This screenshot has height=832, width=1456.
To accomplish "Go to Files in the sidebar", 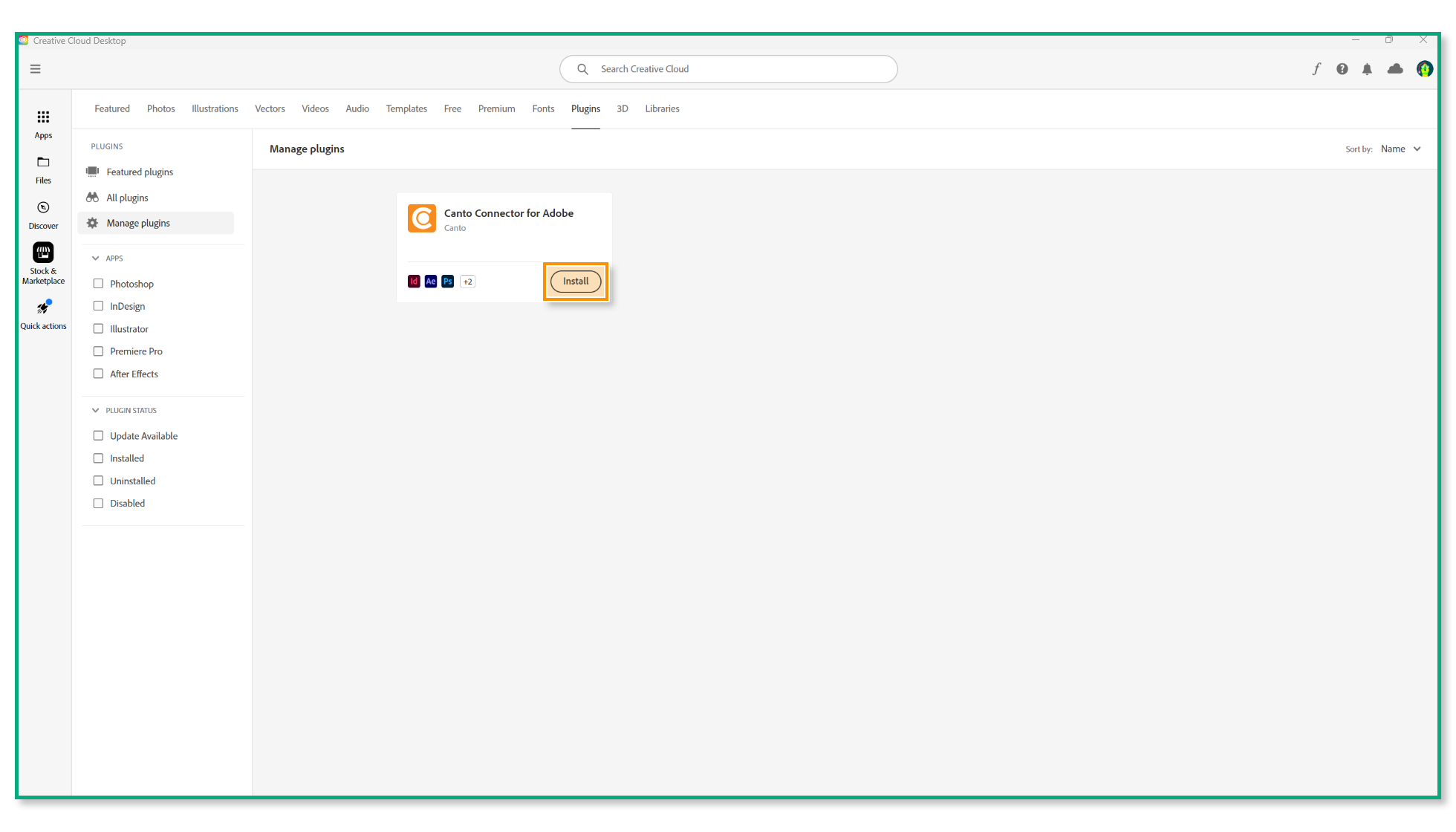I will click(43, 163).
